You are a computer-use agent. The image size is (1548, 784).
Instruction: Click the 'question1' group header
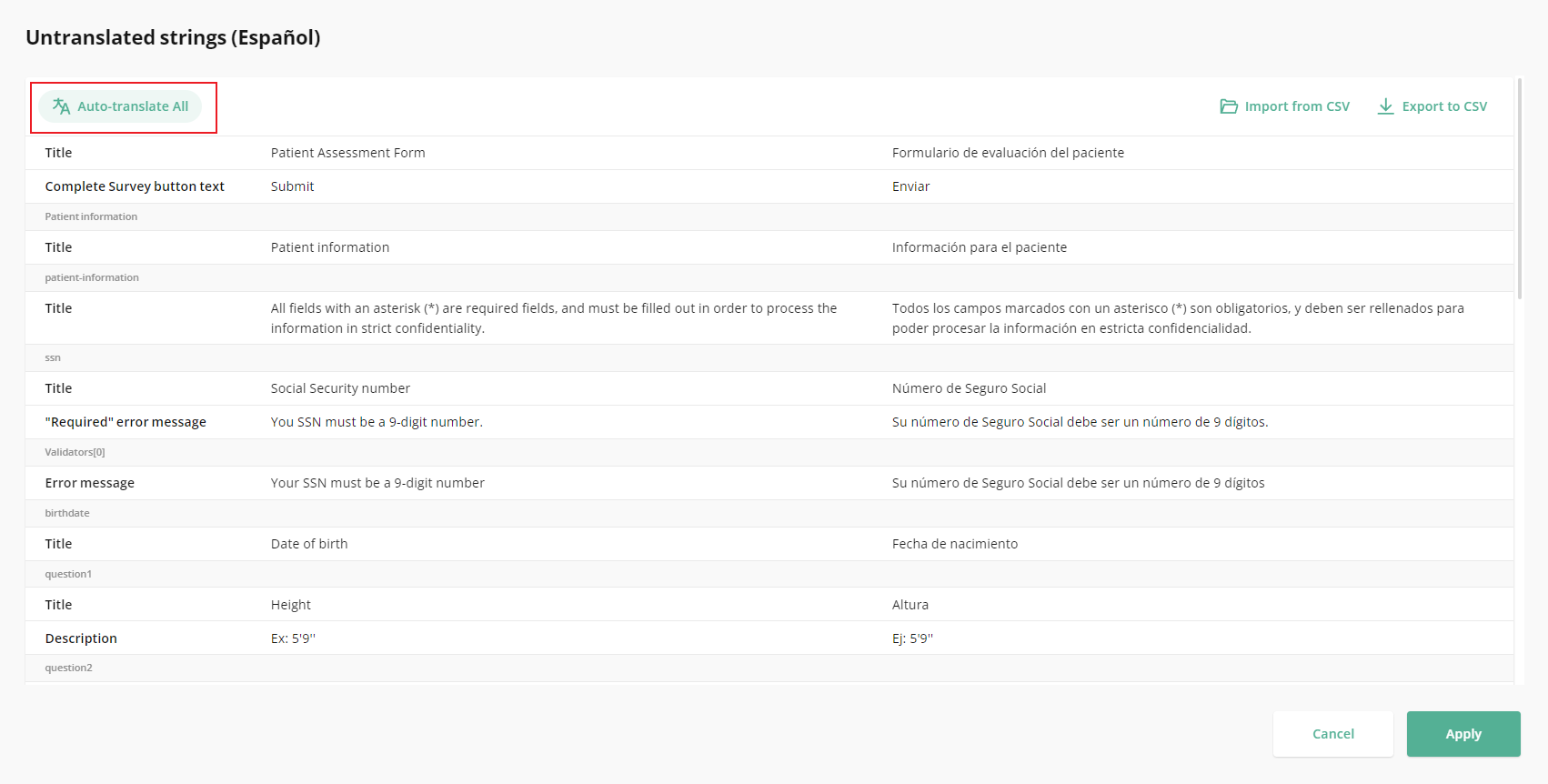[x=68, y=574]
